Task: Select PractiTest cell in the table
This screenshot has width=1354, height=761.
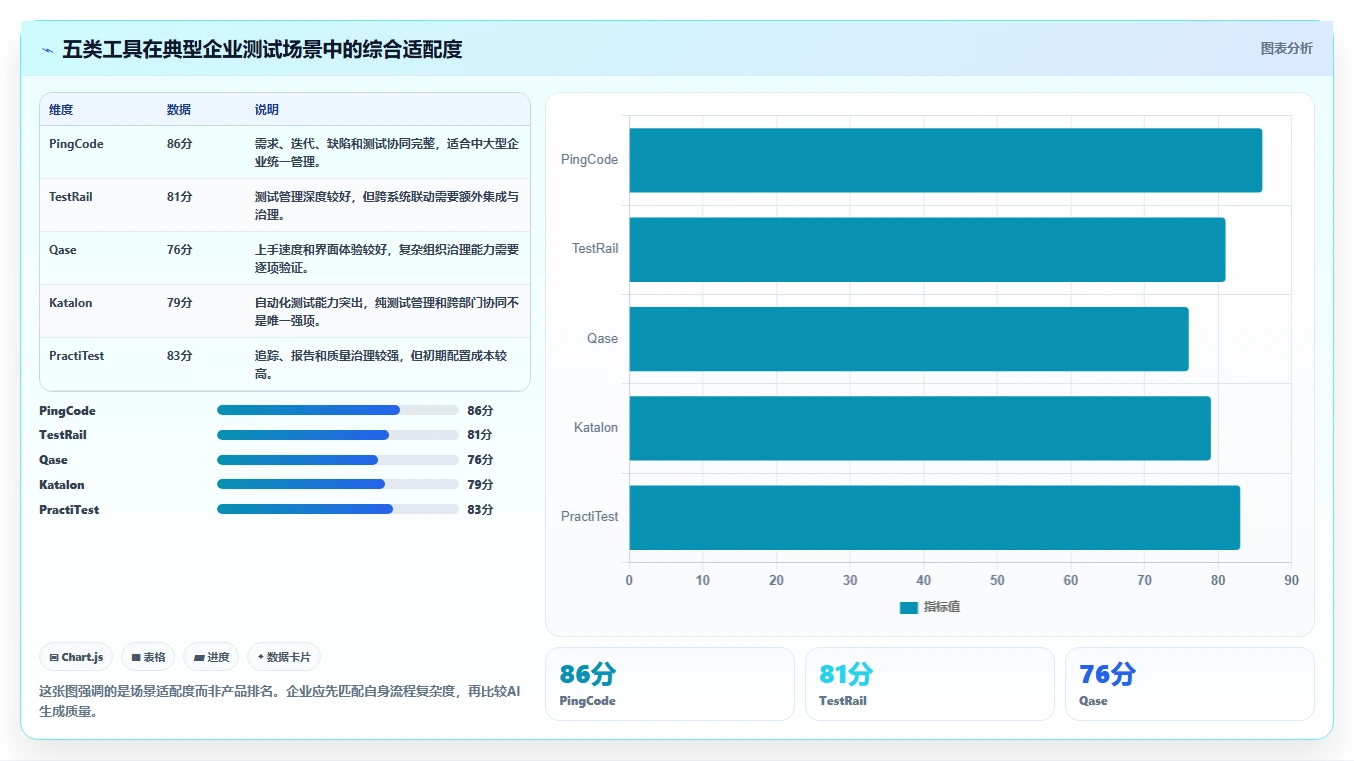Action: click(76, 356)
